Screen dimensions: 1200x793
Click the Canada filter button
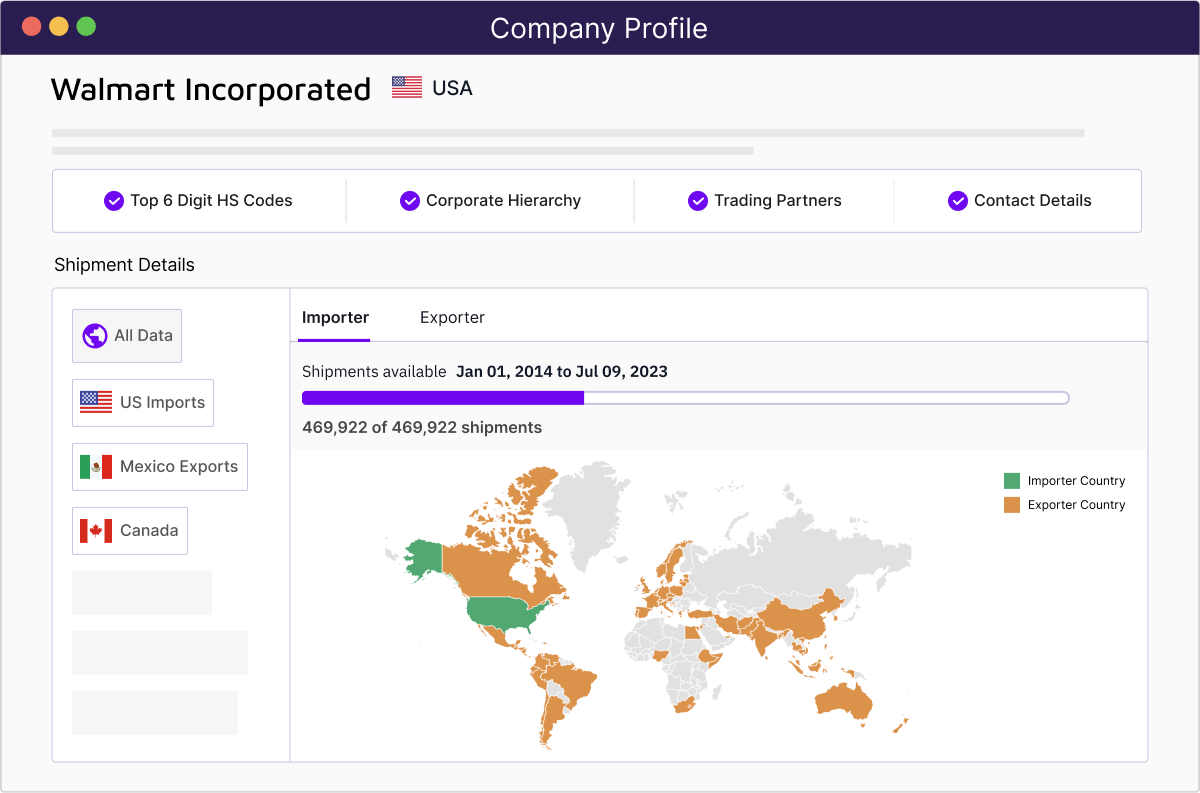pyautogui.click(x=129, y=530)
